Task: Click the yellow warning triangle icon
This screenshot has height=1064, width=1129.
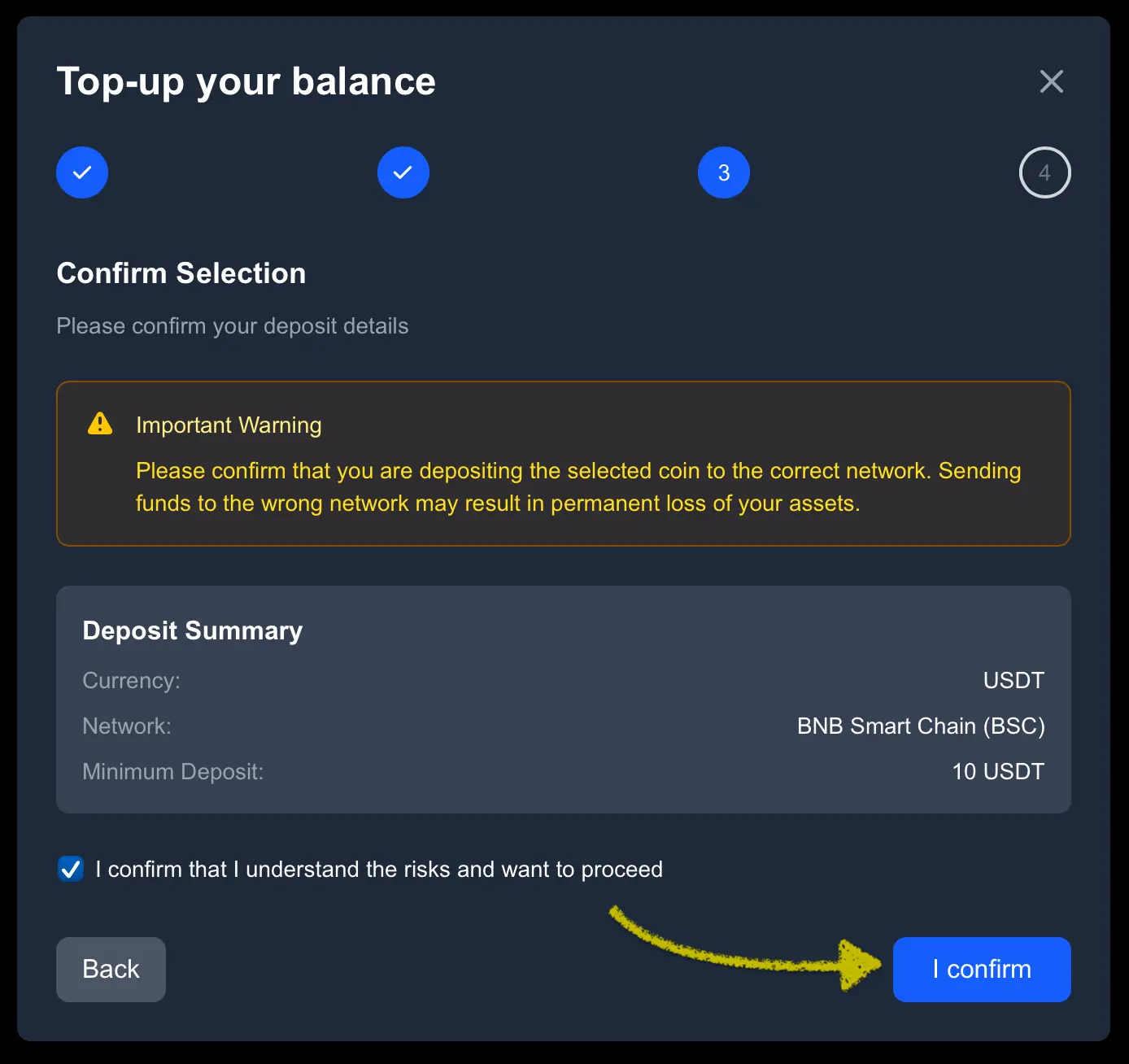Action: [x=100, y=424]
